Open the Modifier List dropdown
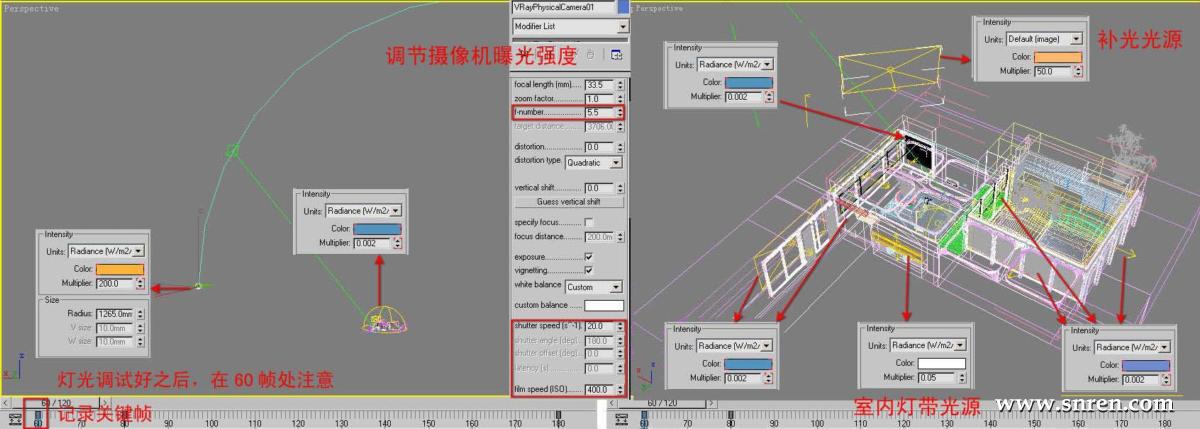Viewport: 1200px width, 429px height. click(571, 26)
